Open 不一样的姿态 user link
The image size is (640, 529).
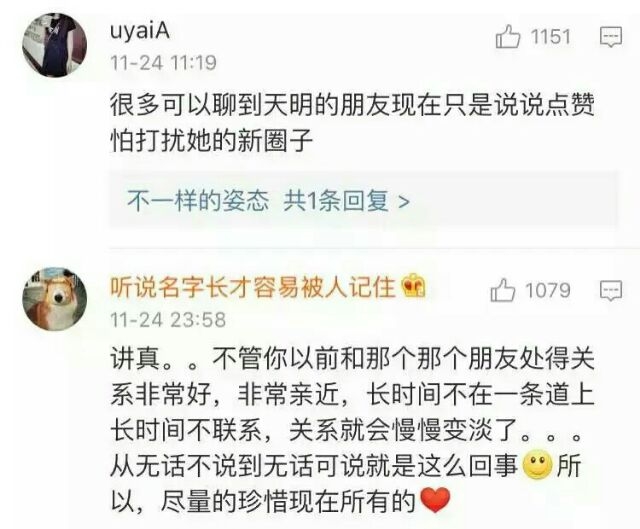point(198,200)
